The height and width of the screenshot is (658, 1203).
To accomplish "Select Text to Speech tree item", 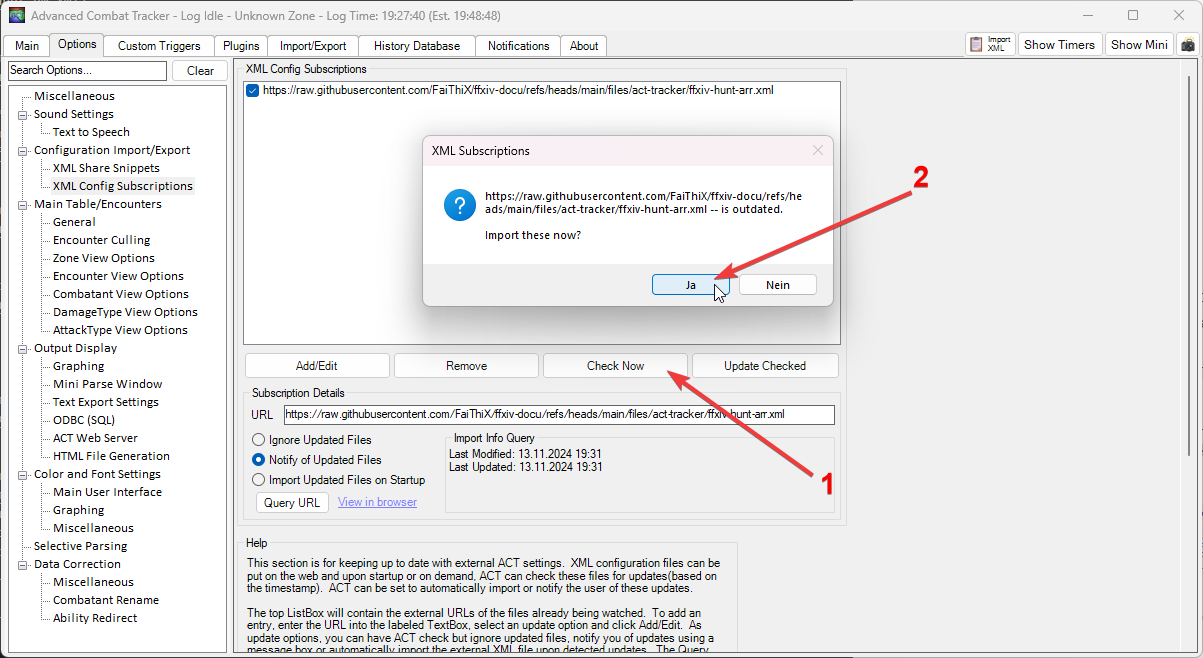I will pos(91,132).
